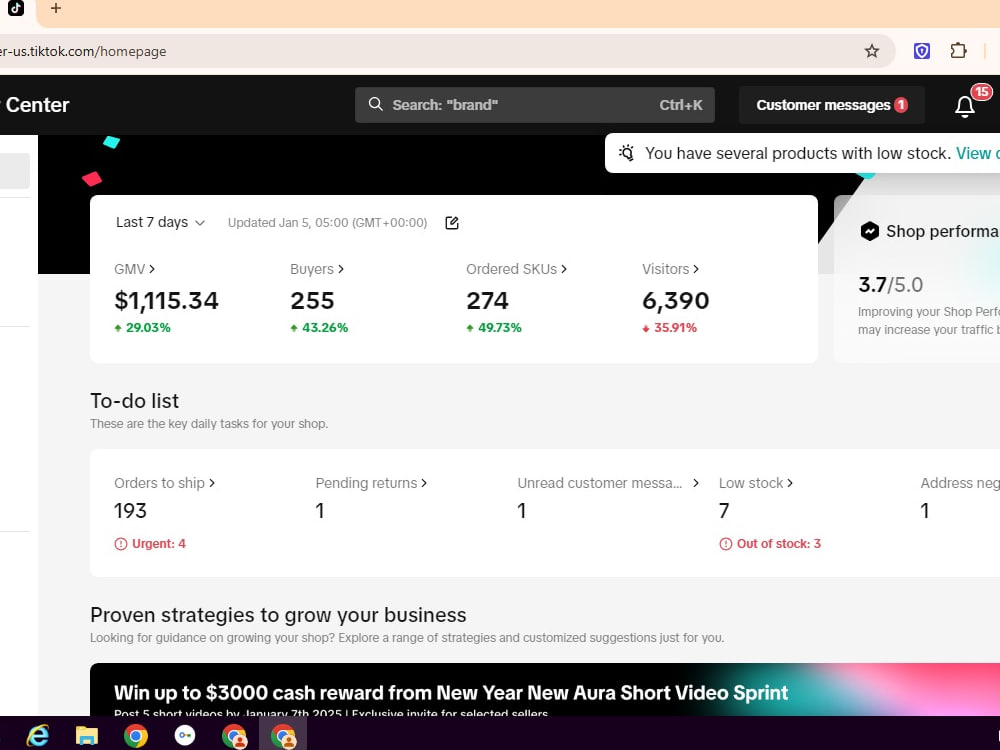Open the notifications bell with 15 badge
This screenshot has width=1000, height=750.
965,106
